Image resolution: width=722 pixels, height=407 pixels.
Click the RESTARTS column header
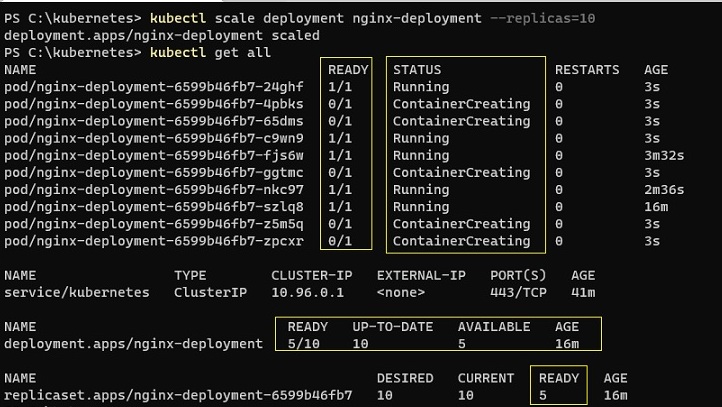tap(587, 70)
